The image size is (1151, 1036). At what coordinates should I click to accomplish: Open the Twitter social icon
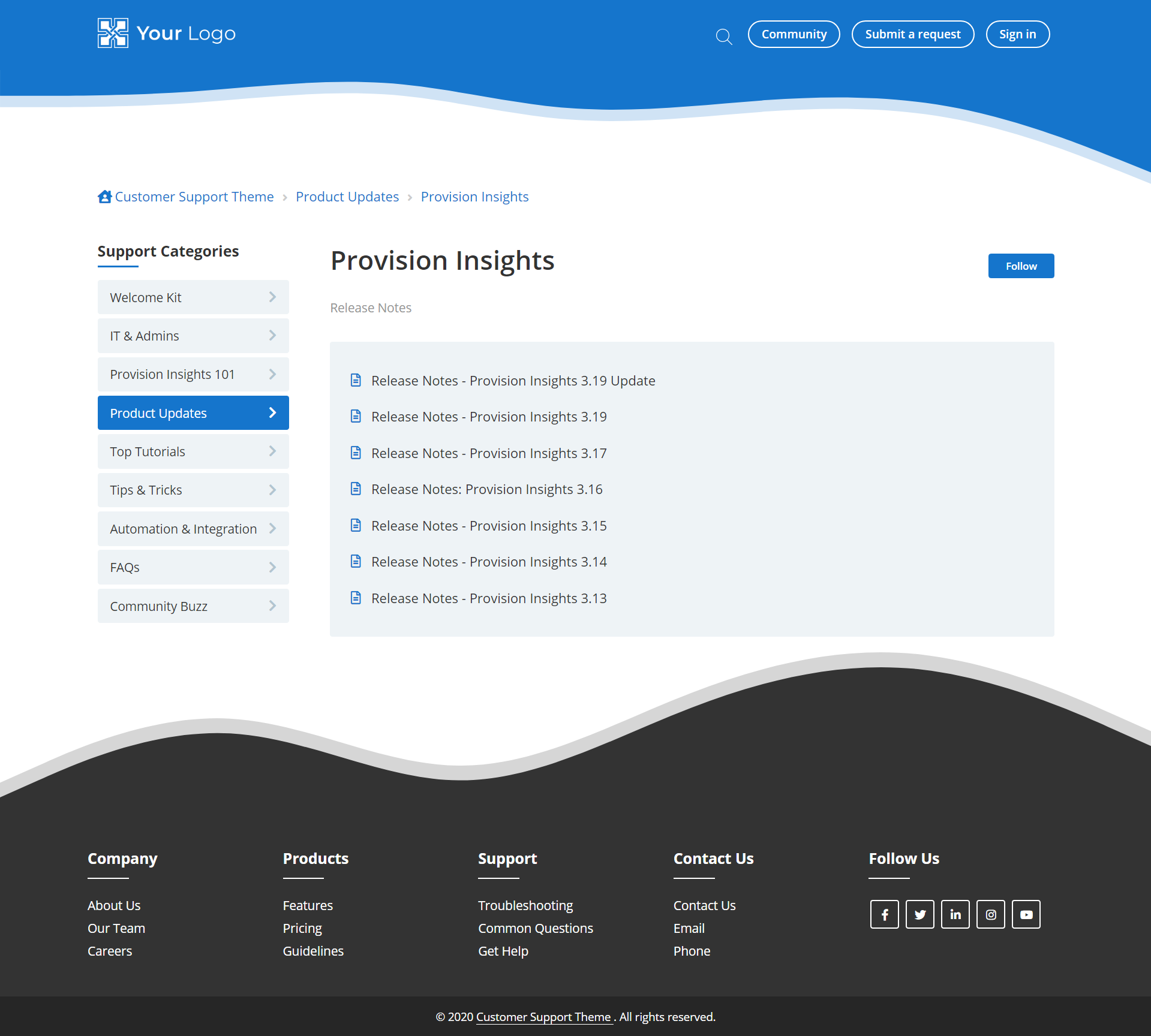point(919,914)
